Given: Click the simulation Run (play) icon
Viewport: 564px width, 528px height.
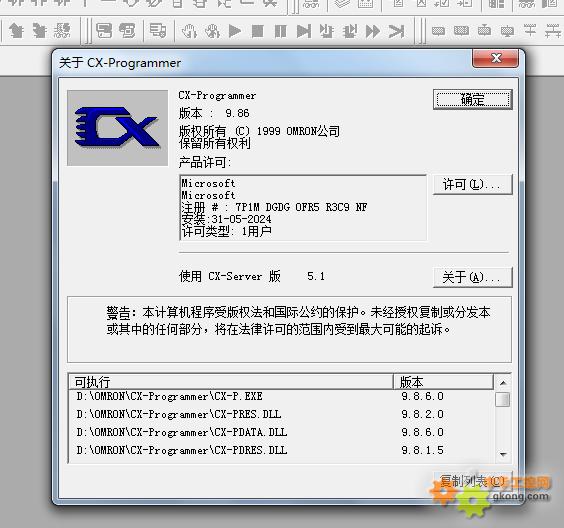Looking at the screenshot, I should 235,31.
